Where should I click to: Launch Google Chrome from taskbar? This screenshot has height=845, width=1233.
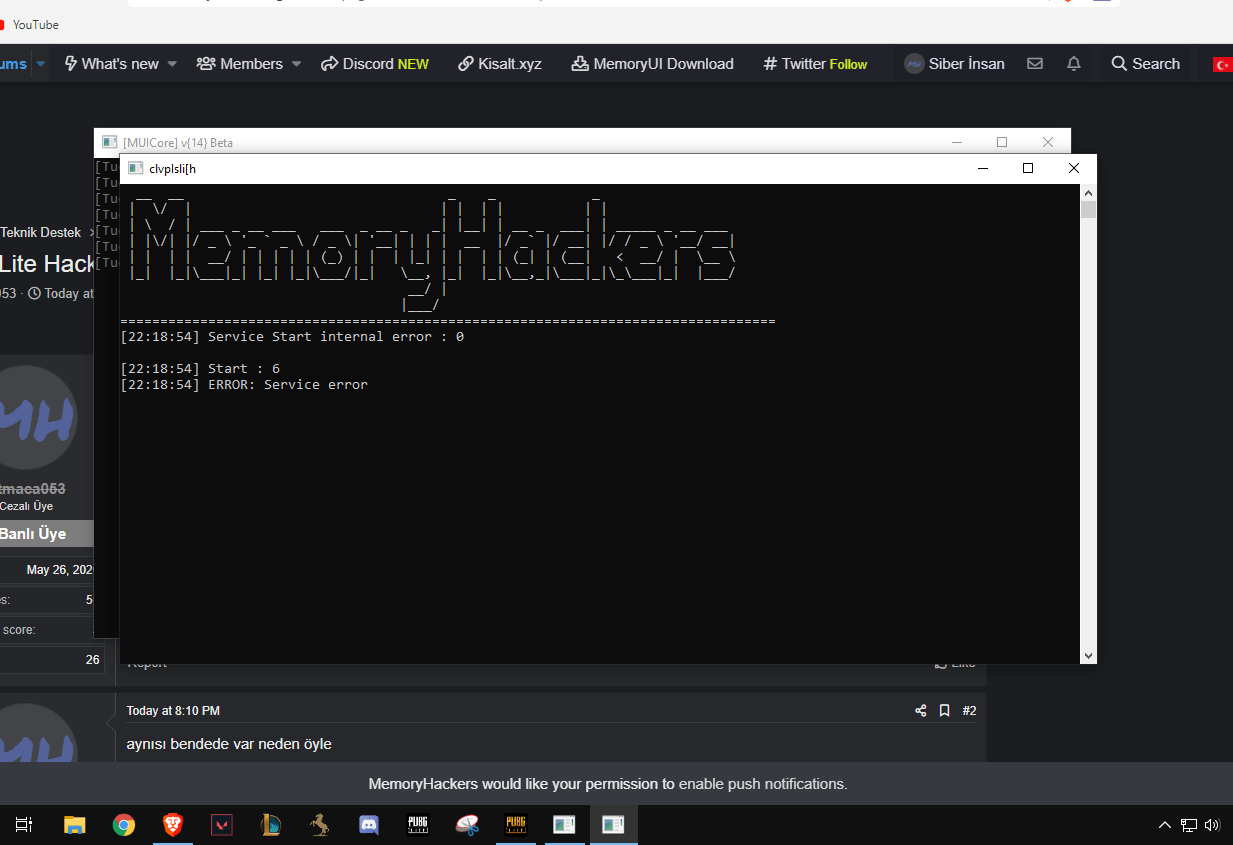(x=124, y=825)
